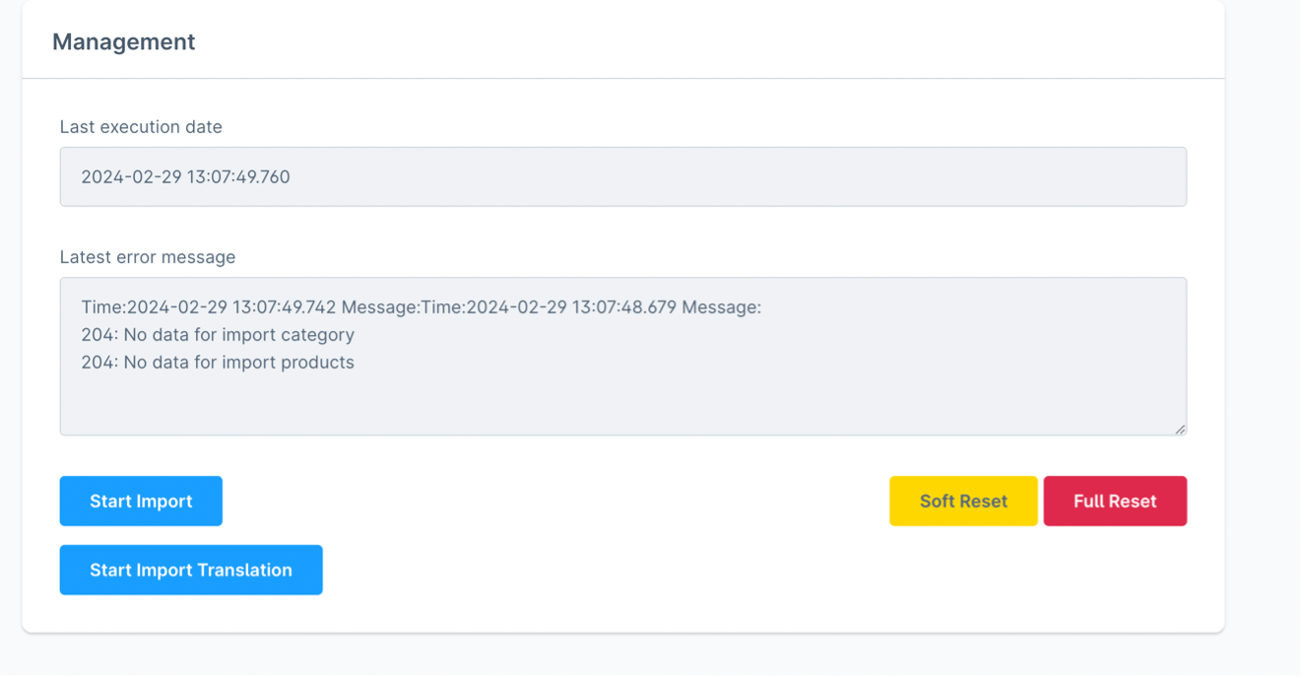
Task: Click the red Full Reset control
Action: [x=1115, y=501]
